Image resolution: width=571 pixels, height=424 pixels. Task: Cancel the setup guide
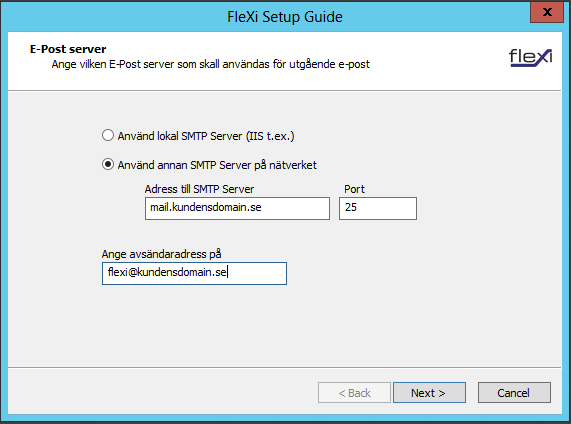tap(514, 393)
